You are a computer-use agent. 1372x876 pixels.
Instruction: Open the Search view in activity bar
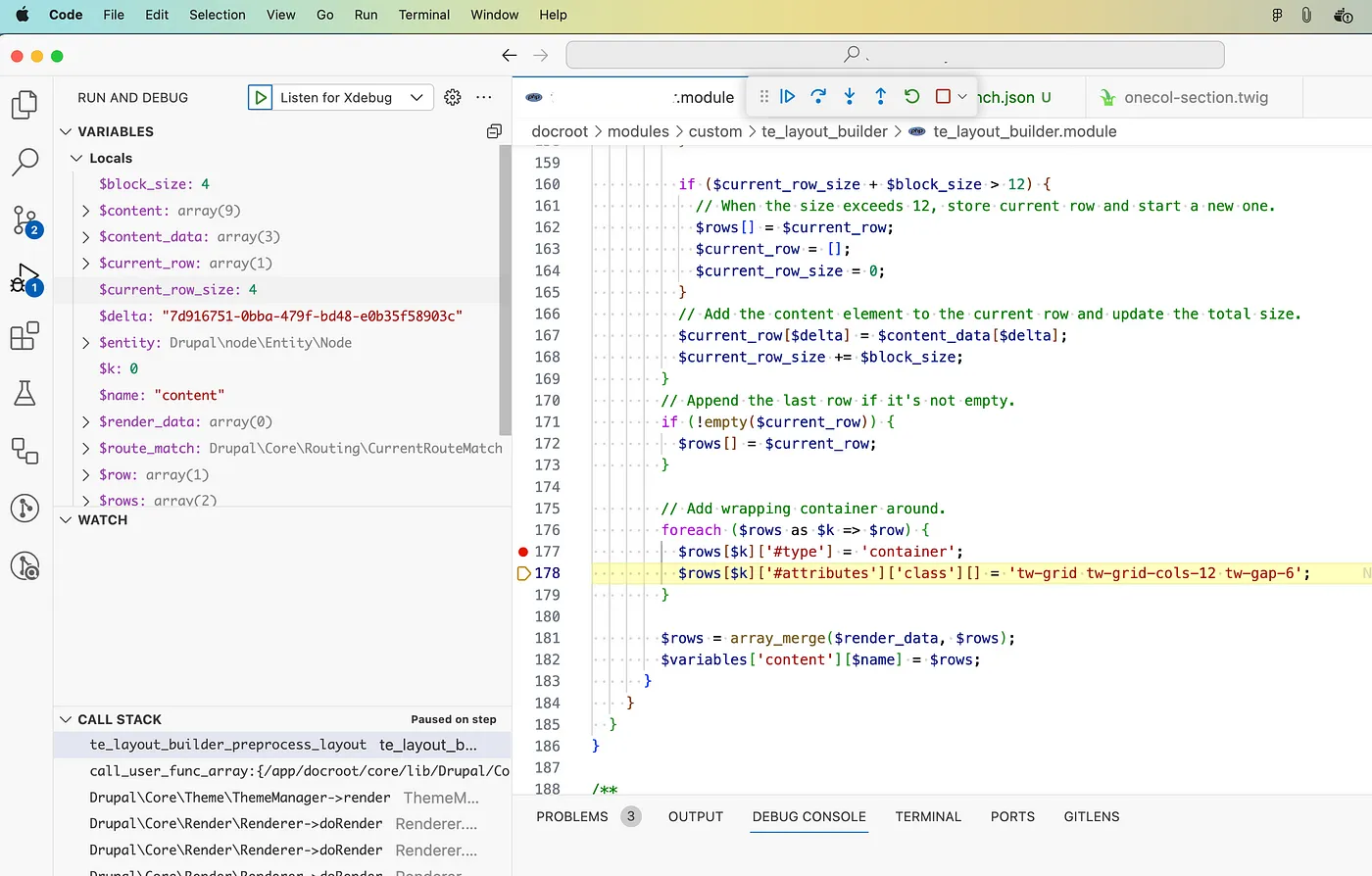24,162
